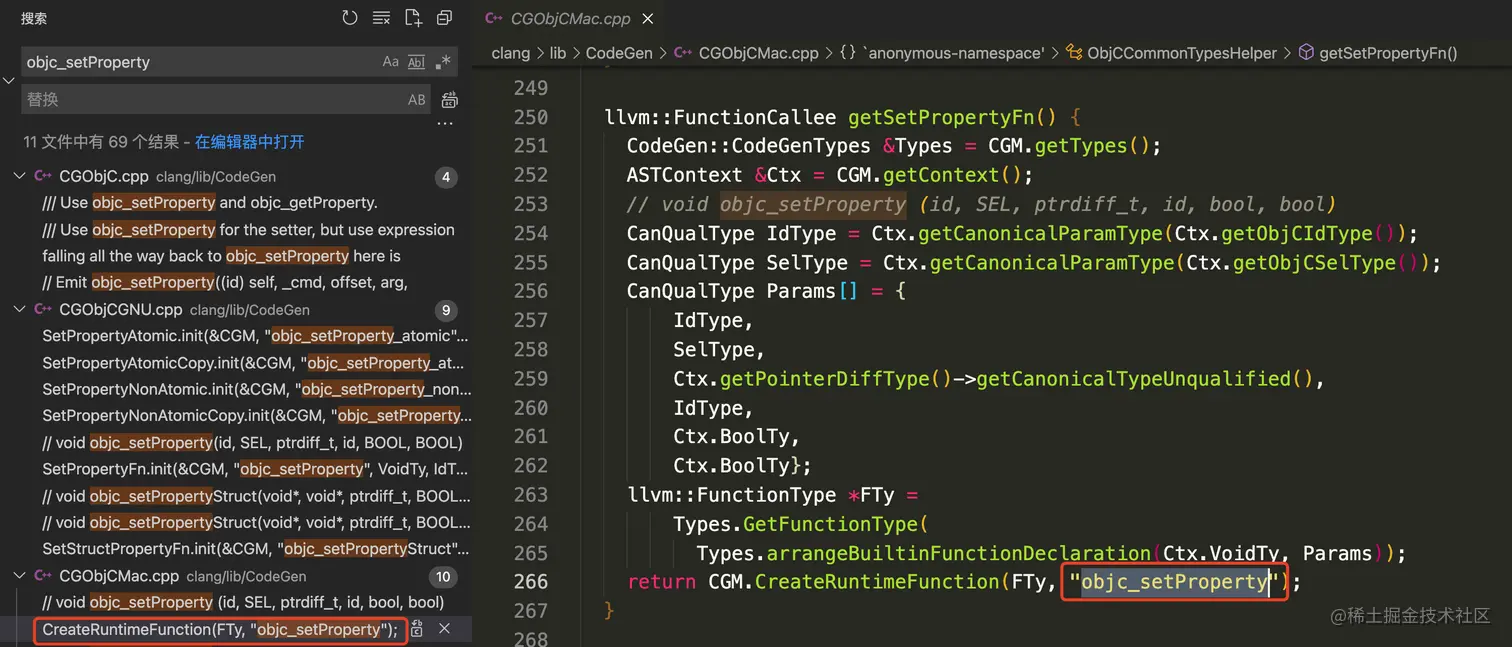Toggle preserve case (AB) in replace
Viewport: 1512px width, 647px height.
(x=417, y=99)
